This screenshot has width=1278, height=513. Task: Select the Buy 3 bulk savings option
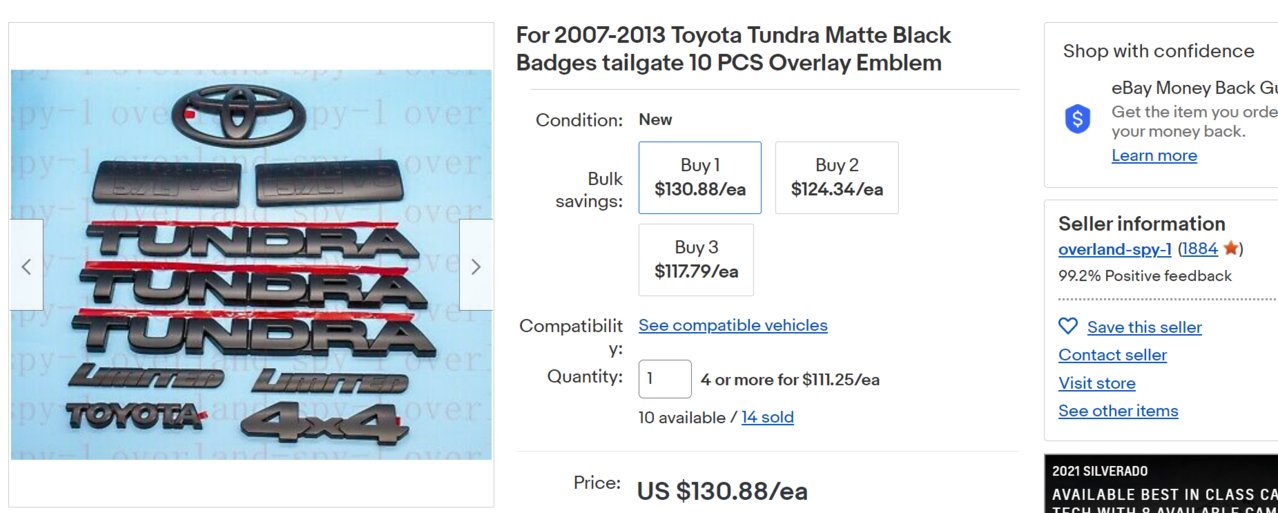tap(696, 259)
